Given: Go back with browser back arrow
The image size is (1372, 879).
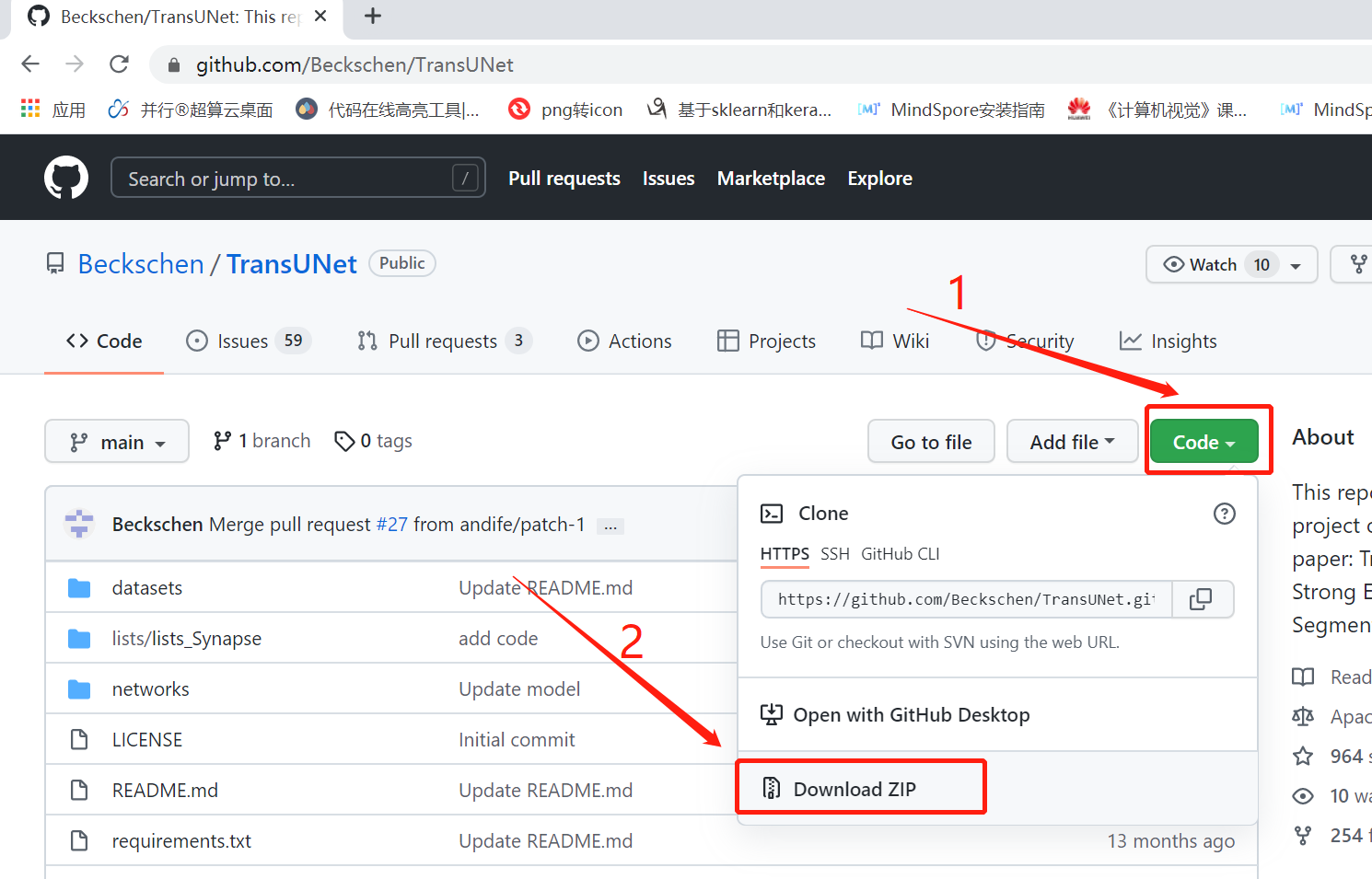Looking at the screenshot, I should [30, 64].
